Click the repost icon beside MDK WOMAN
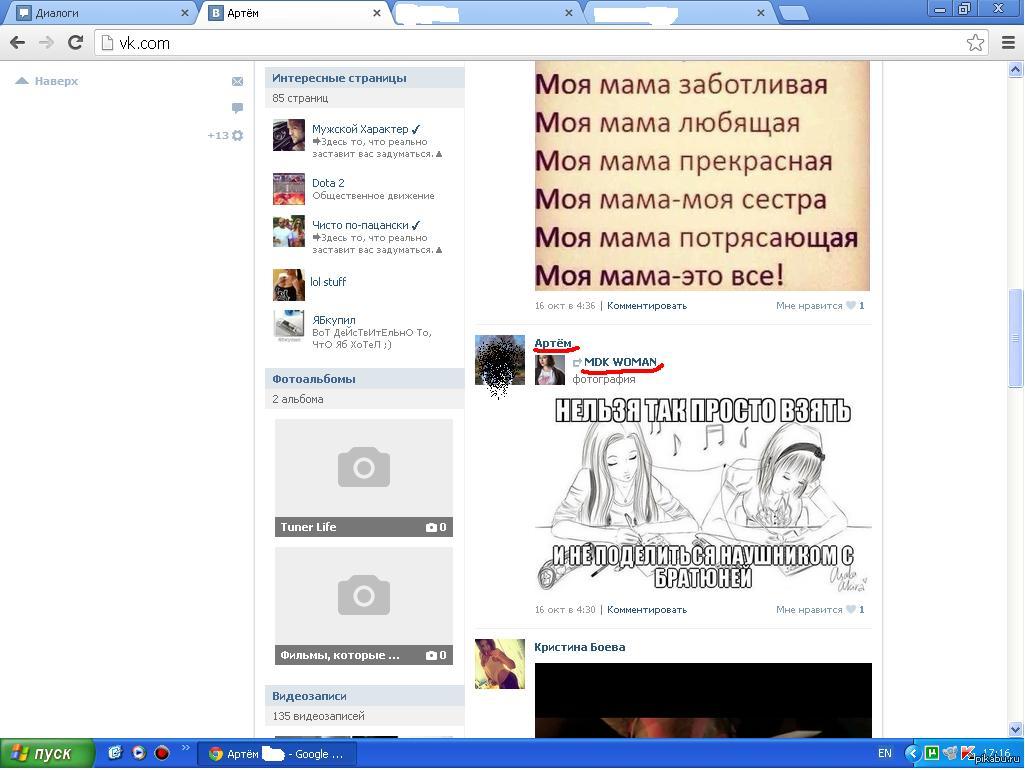This screenshot has height=770, width=1025. pos(577,363)
